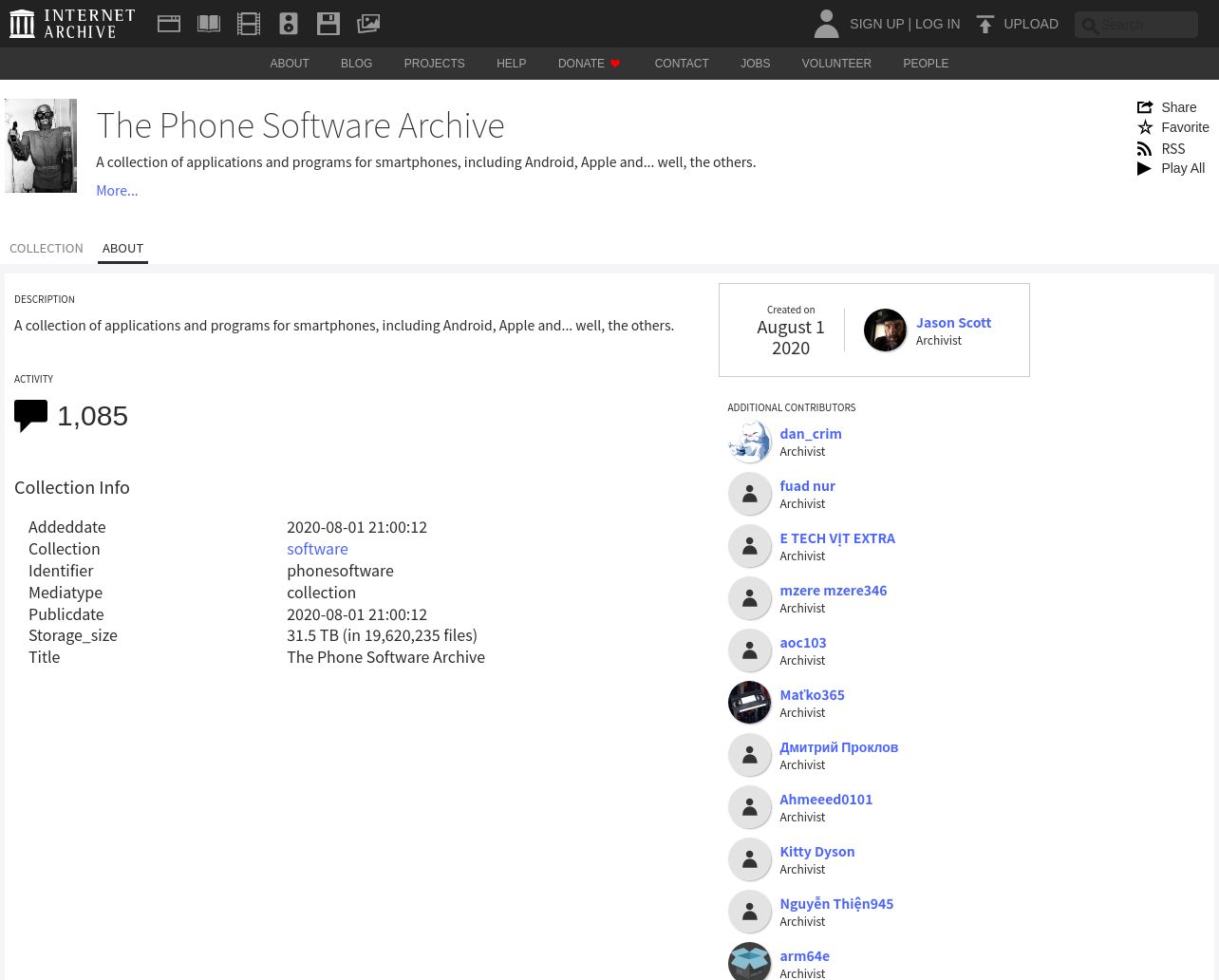Open the collection thumbnail image

[41, 146]
